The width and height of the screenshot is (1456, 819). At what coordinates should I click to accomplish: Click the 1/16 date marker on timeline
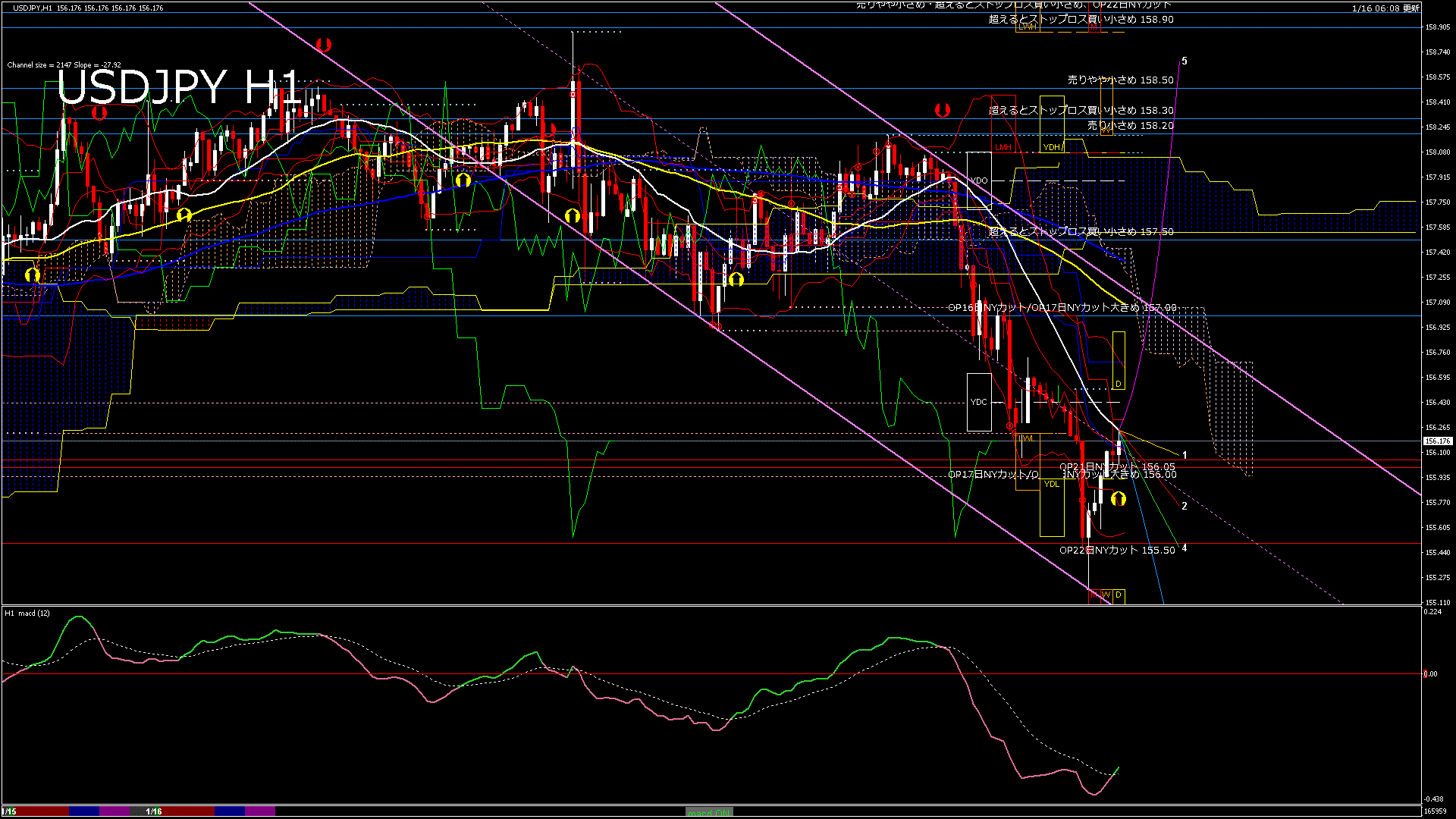(x=154, y=811)
